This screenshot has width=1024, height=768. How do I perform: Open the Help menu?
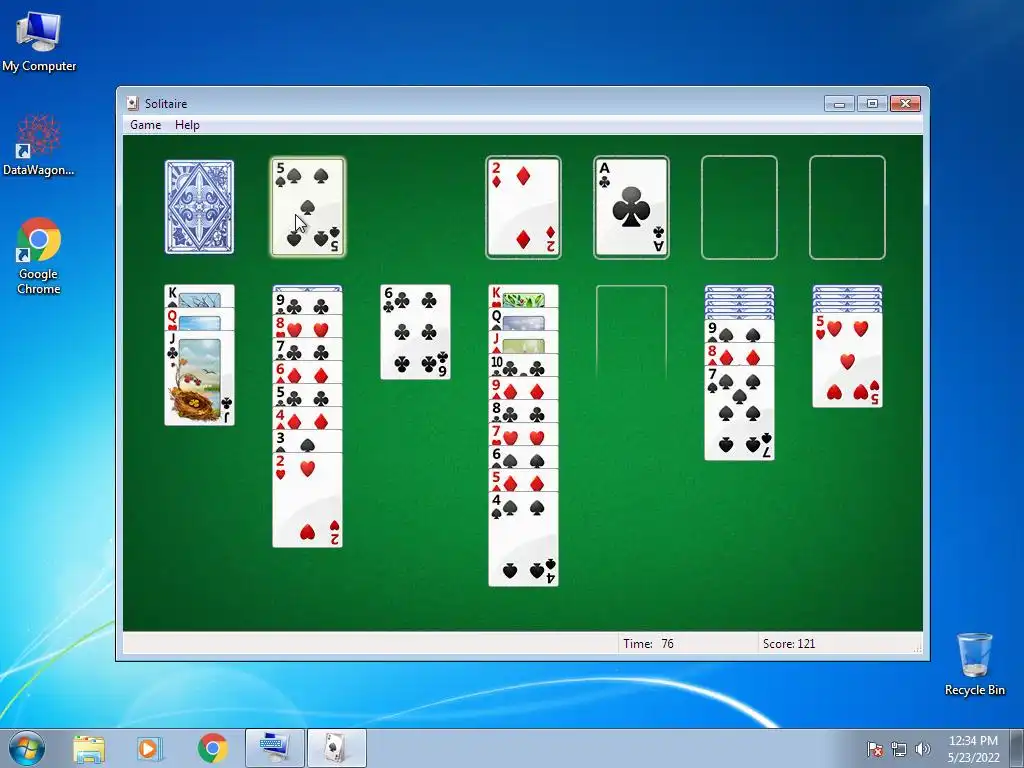[x=187, y=125]
